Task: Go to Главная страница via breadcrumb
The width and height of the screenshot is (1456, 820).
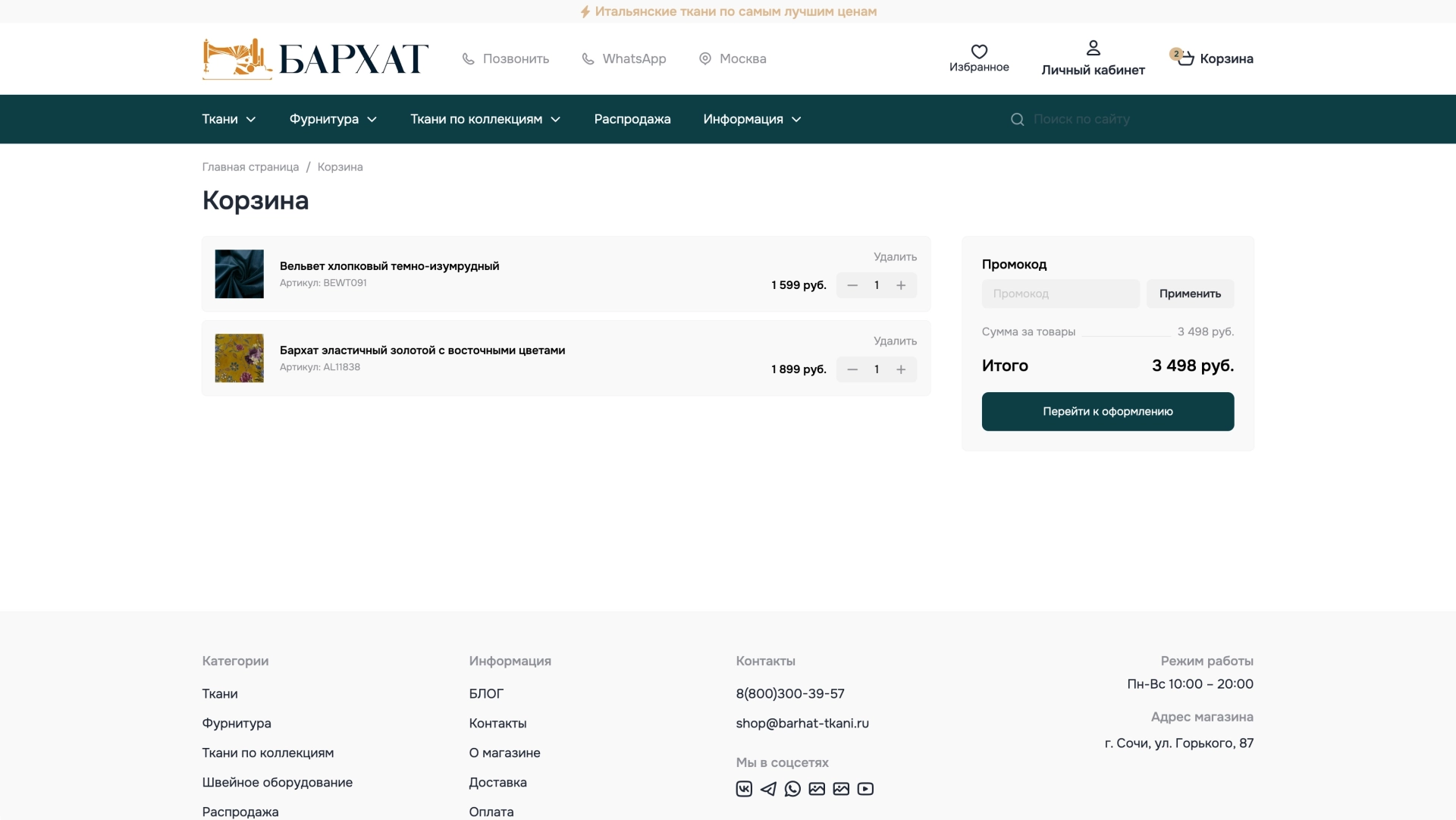Action: point(249,167)
